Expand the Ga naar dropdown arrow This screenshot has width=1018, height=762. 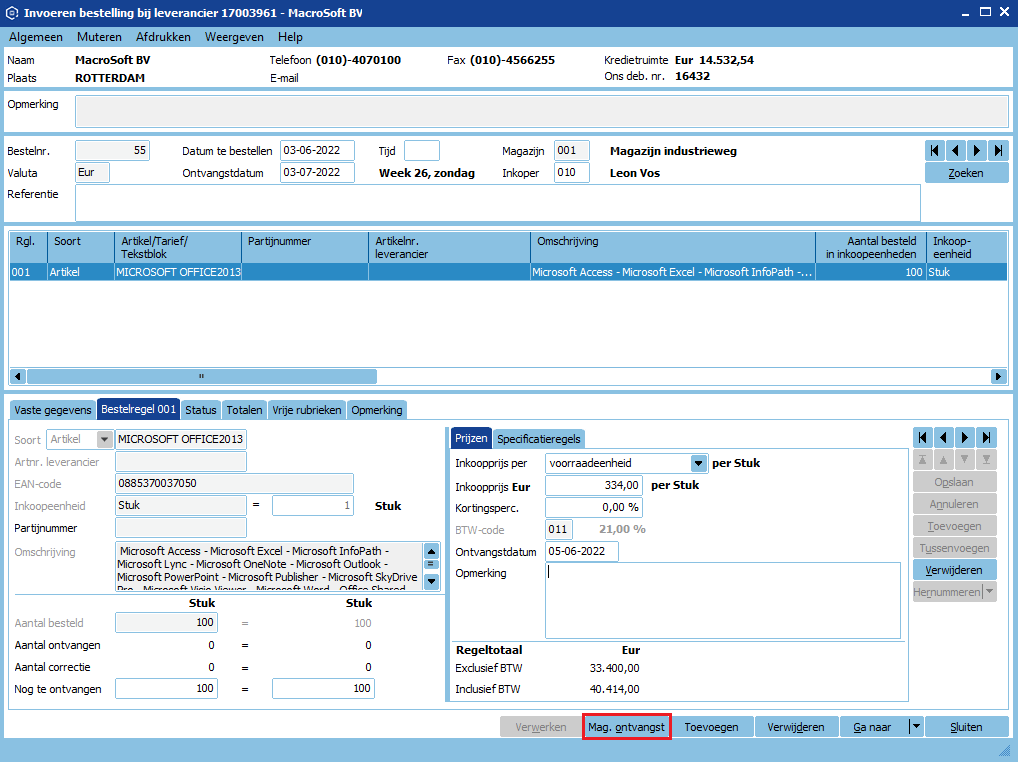pyautogui.click(x=915, y=727)
